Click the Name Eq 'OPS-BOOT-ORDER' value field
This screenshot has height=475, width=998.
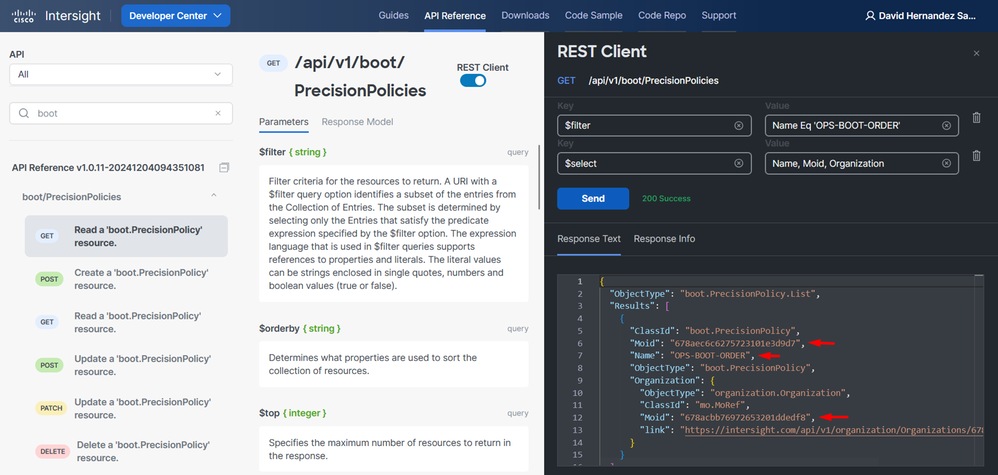click(x=862, y=125)
